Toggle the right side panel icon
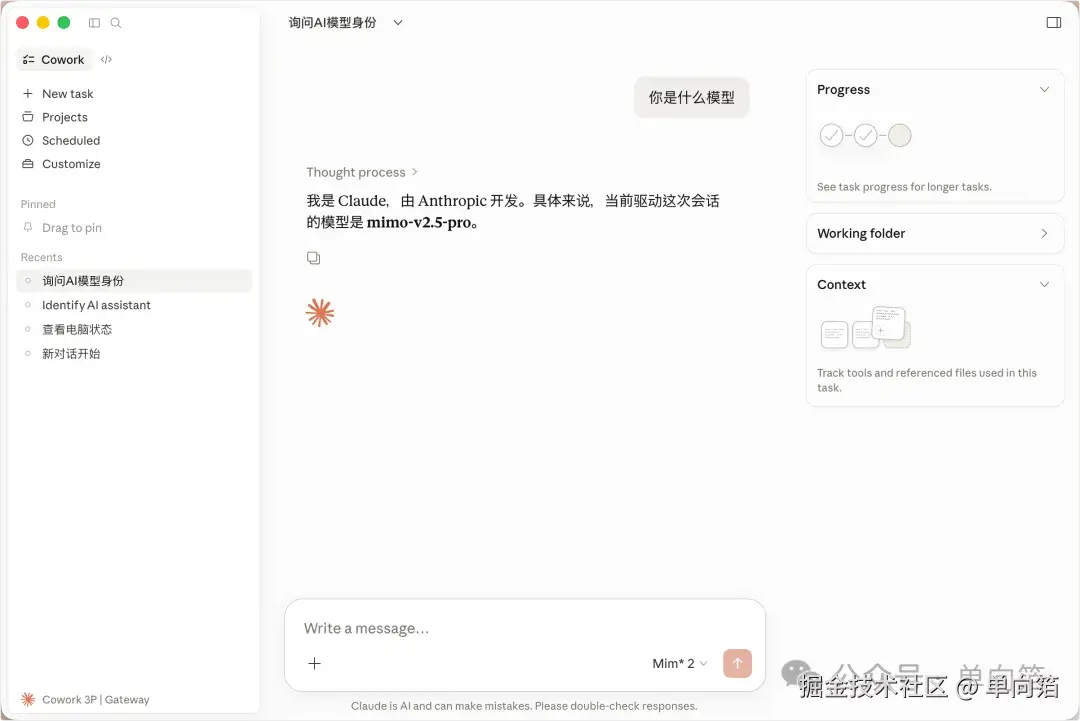The height and width of the screenshot is (721, 1080). (1053, 23)
